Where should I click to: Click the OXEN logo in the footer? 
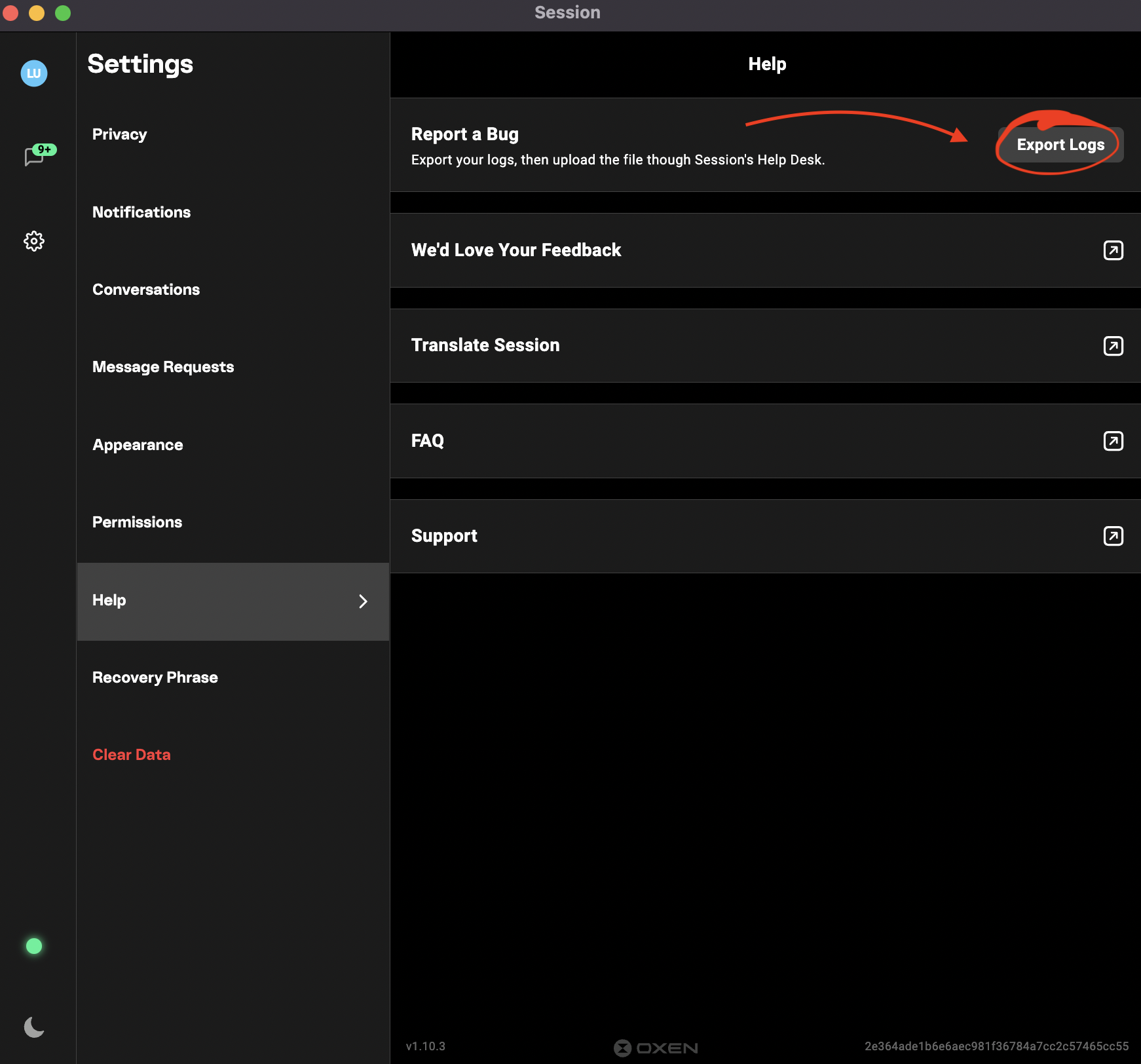pos(656,1048)
